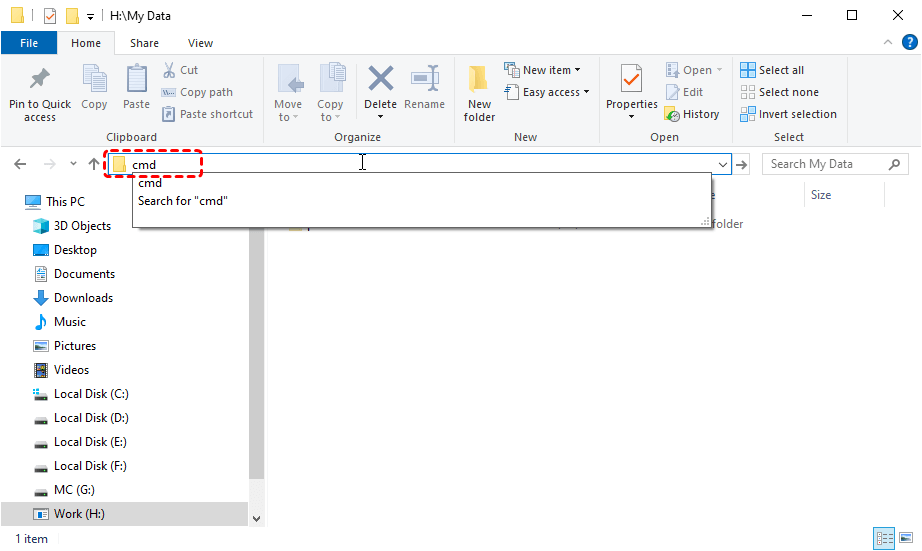Expand the New item dropdown
This screenshot has height=551, width=922.
(x=546, y=70)
